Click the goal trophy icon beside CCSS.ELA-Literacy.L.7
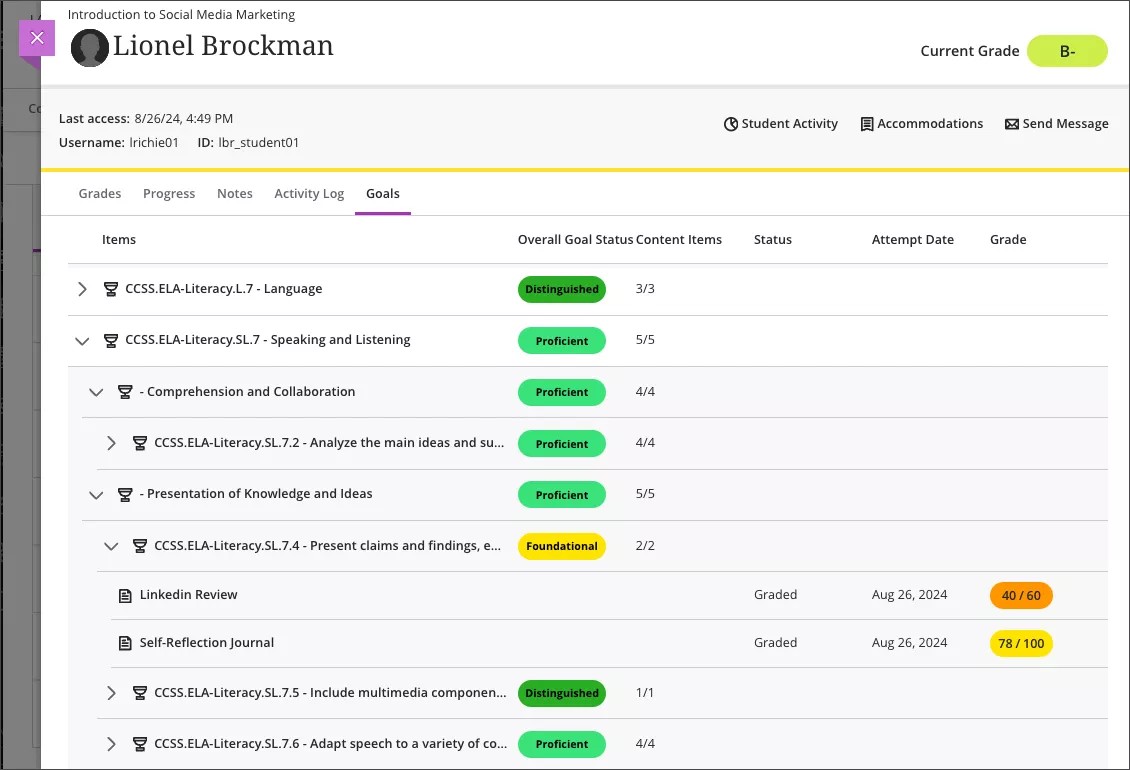The width and height of the screenshot is (1130, 770). [111, 289]
